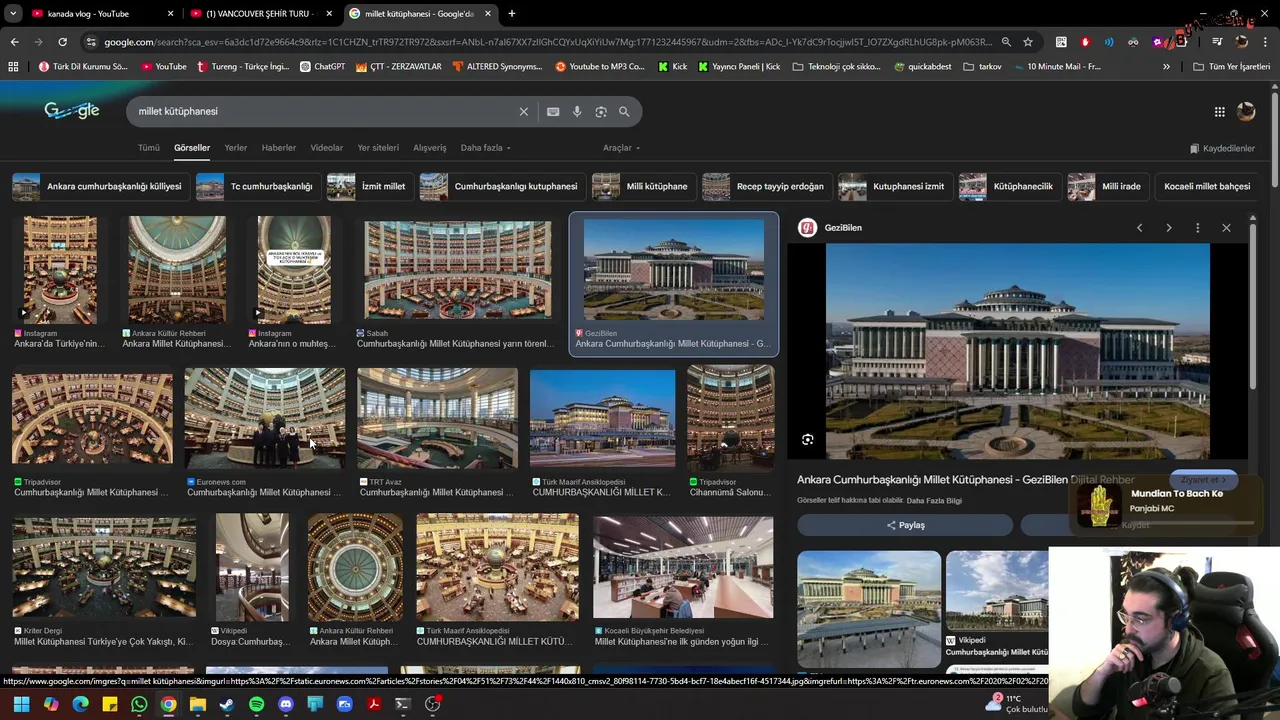Show hidden bookmarks with double chevron
Image resolution: width=1280 pixels, height=720 pixels.
1166,67
